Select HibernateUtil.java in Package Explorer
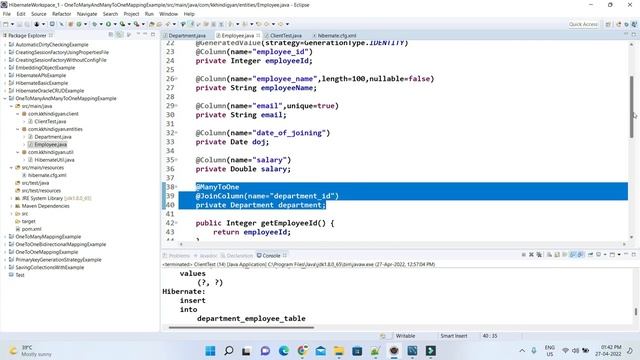 (54, 160)
